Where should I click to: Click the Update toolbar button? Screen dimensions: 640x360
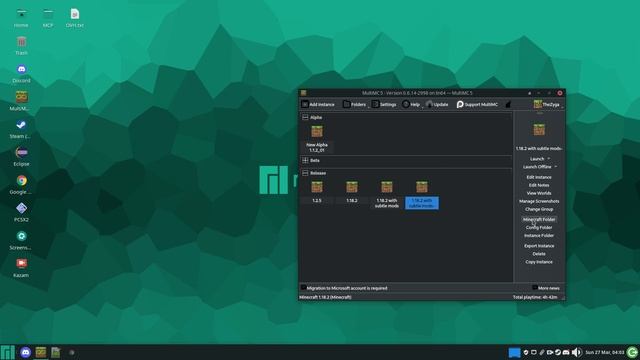tap(437, 104)
